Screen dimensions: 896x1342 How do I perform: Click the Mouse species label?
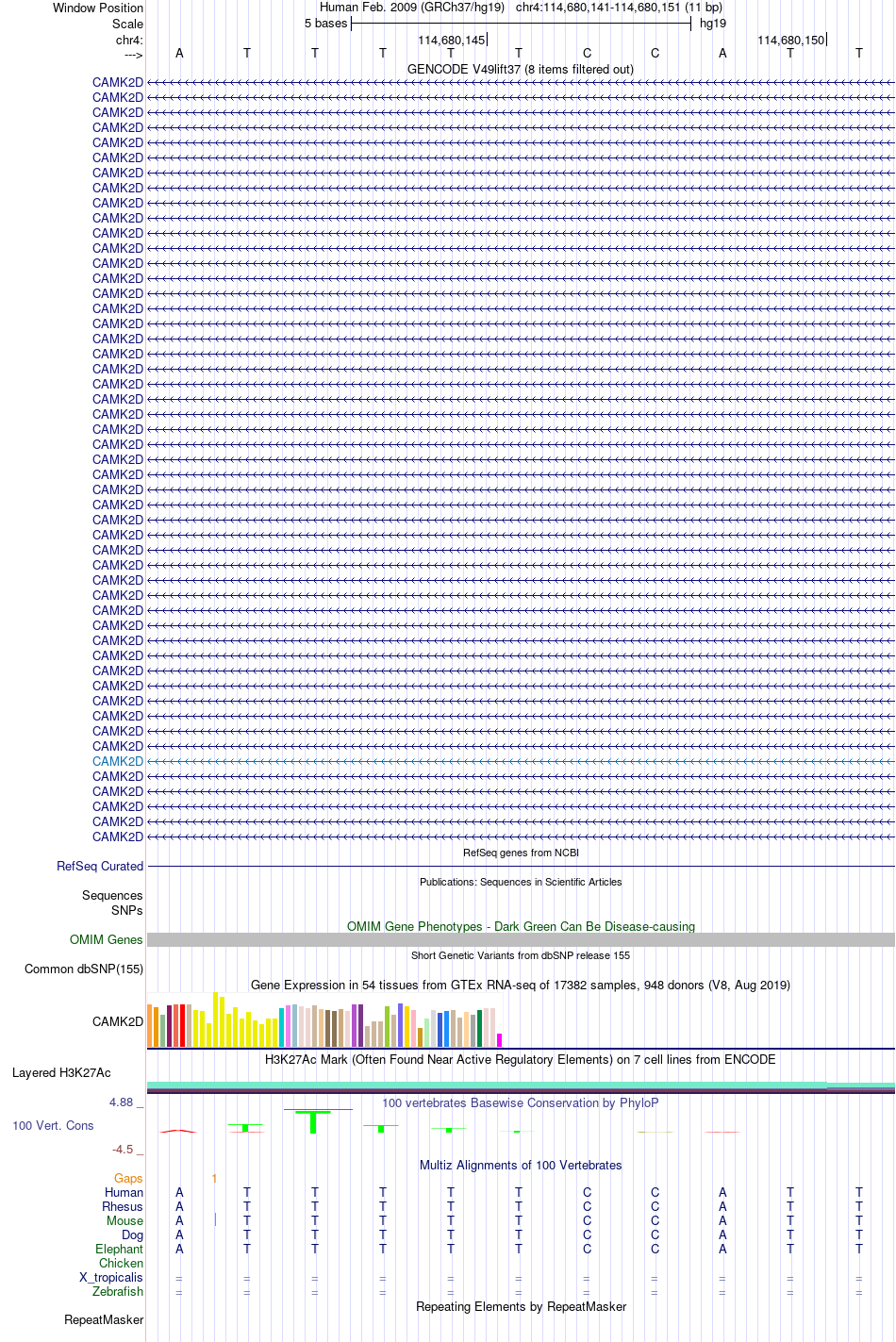click(x=124, y=1220)
